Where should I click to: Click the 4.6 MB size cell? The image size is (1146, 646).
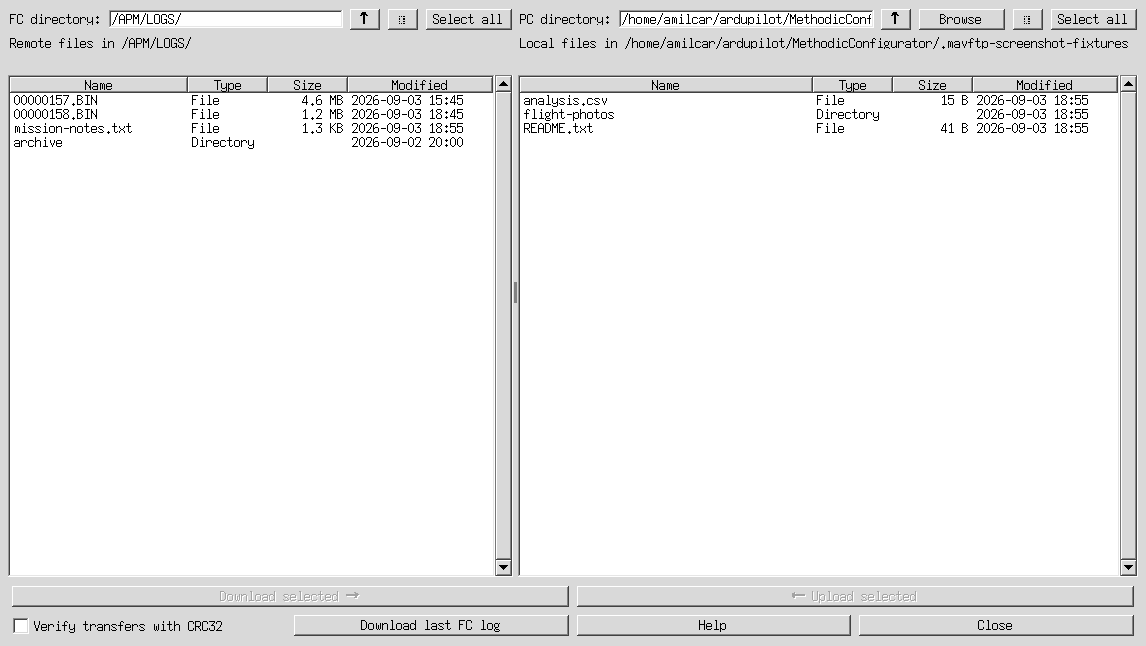tap(322, 100)
